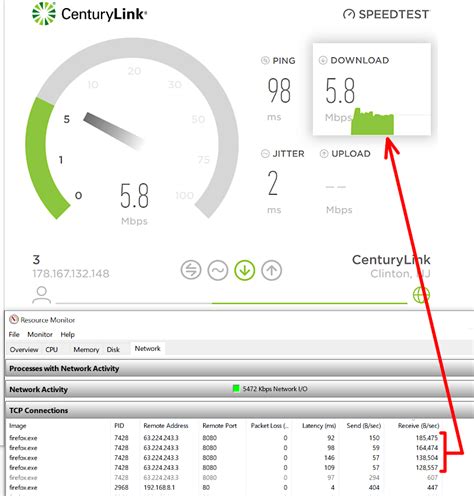Click the ping stage icon with two arrows
This screenshot has width=474, height=496.
[x=191, y=270]
